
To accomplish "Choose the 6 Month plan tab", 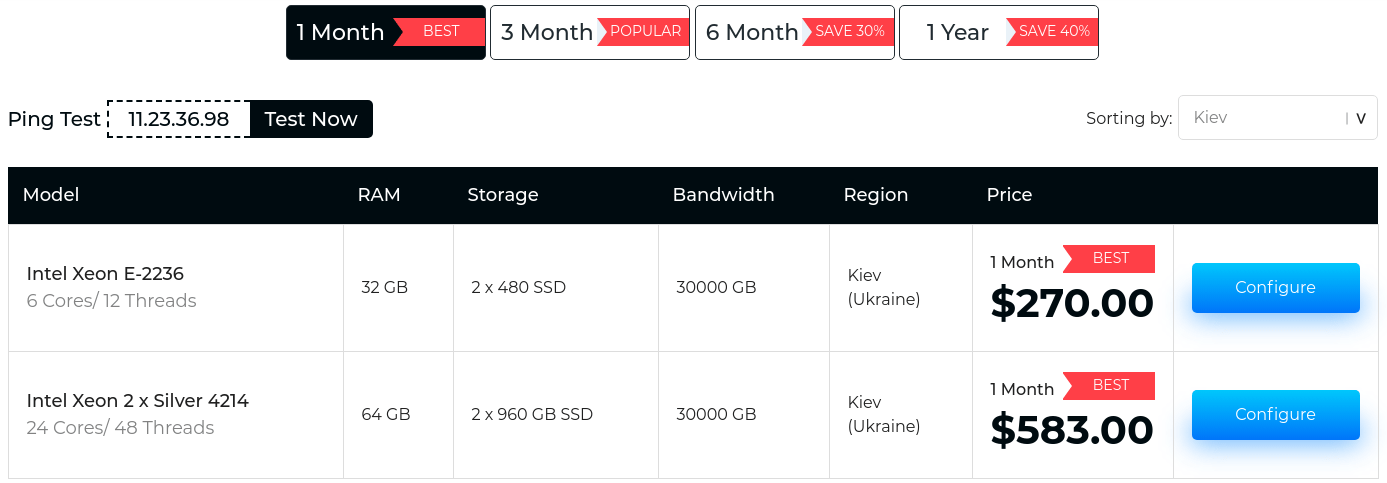I will (795, 32).
